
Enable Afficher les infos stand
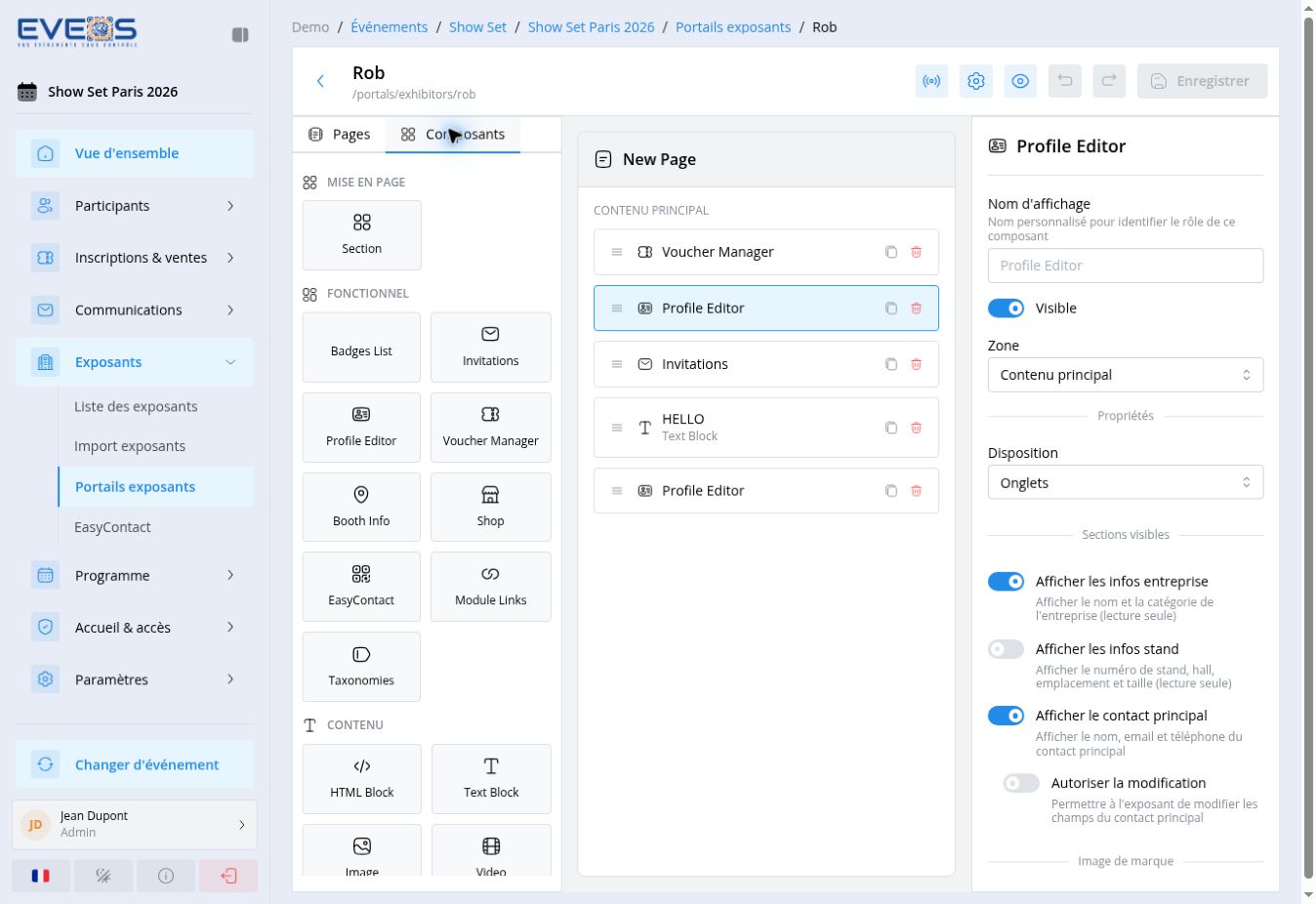click(1006, 649)
